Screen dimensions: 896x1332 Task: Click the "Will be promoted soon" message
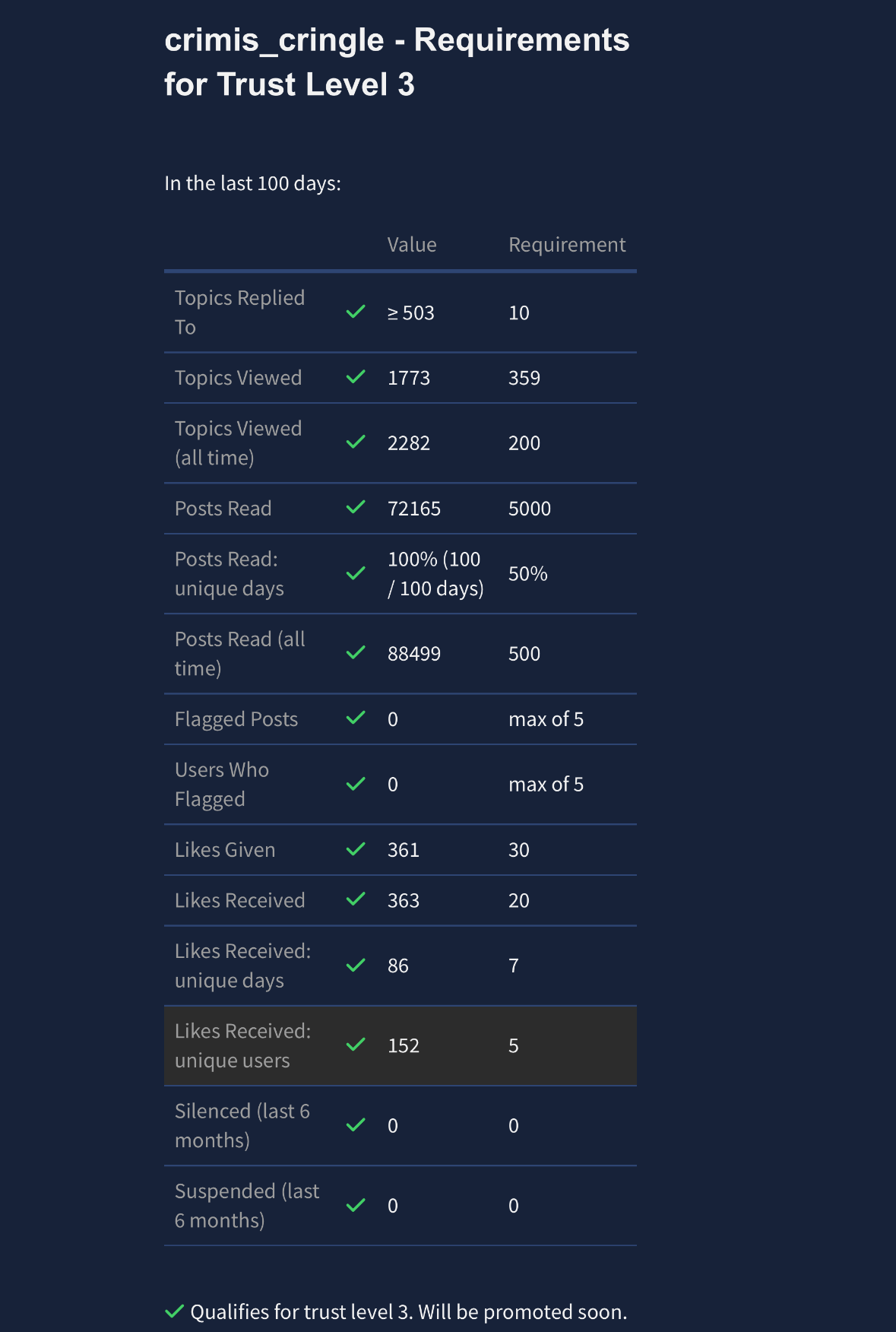pos(523,1312)
